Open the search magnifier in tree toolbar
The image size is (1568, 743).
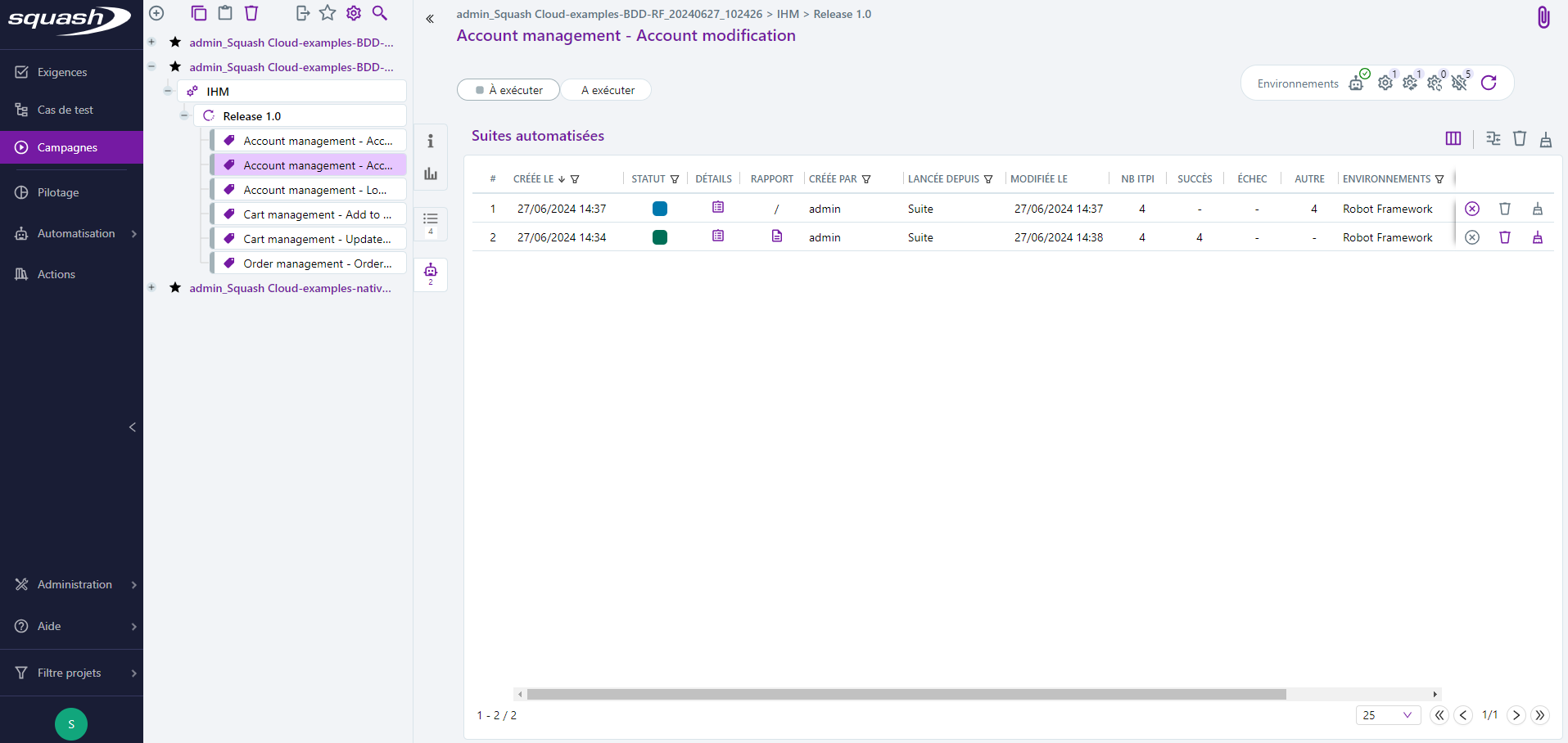(379, 13)
